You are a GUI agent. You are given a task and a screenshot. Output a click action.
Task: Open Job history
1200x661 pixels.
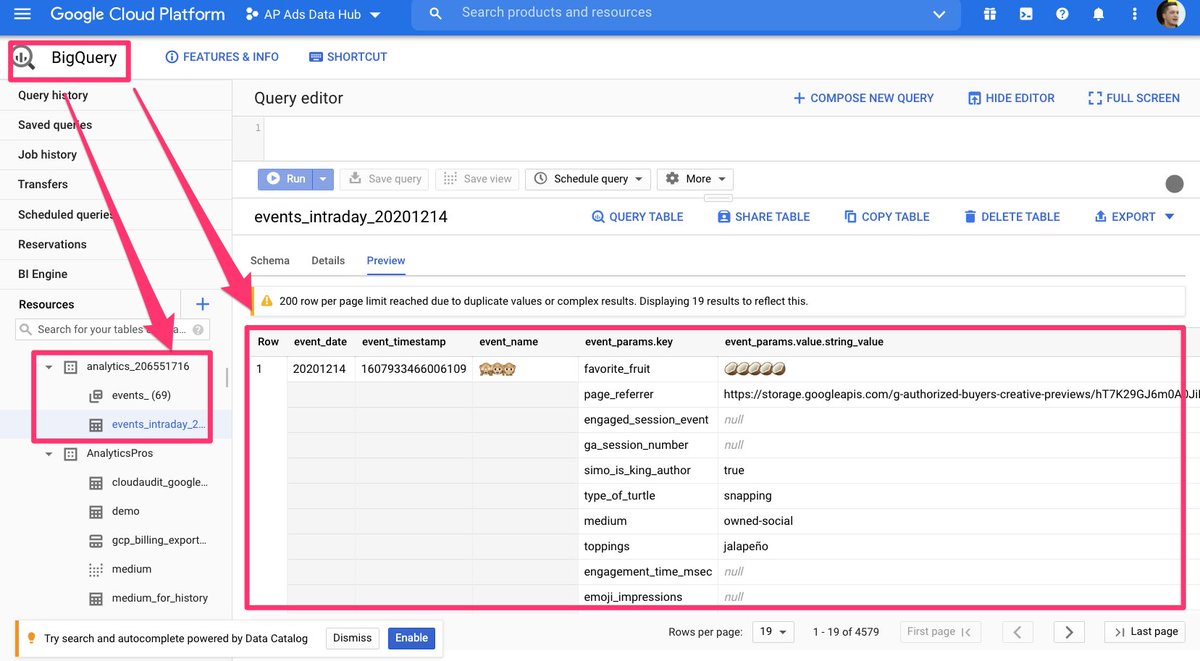click(47, 155)
